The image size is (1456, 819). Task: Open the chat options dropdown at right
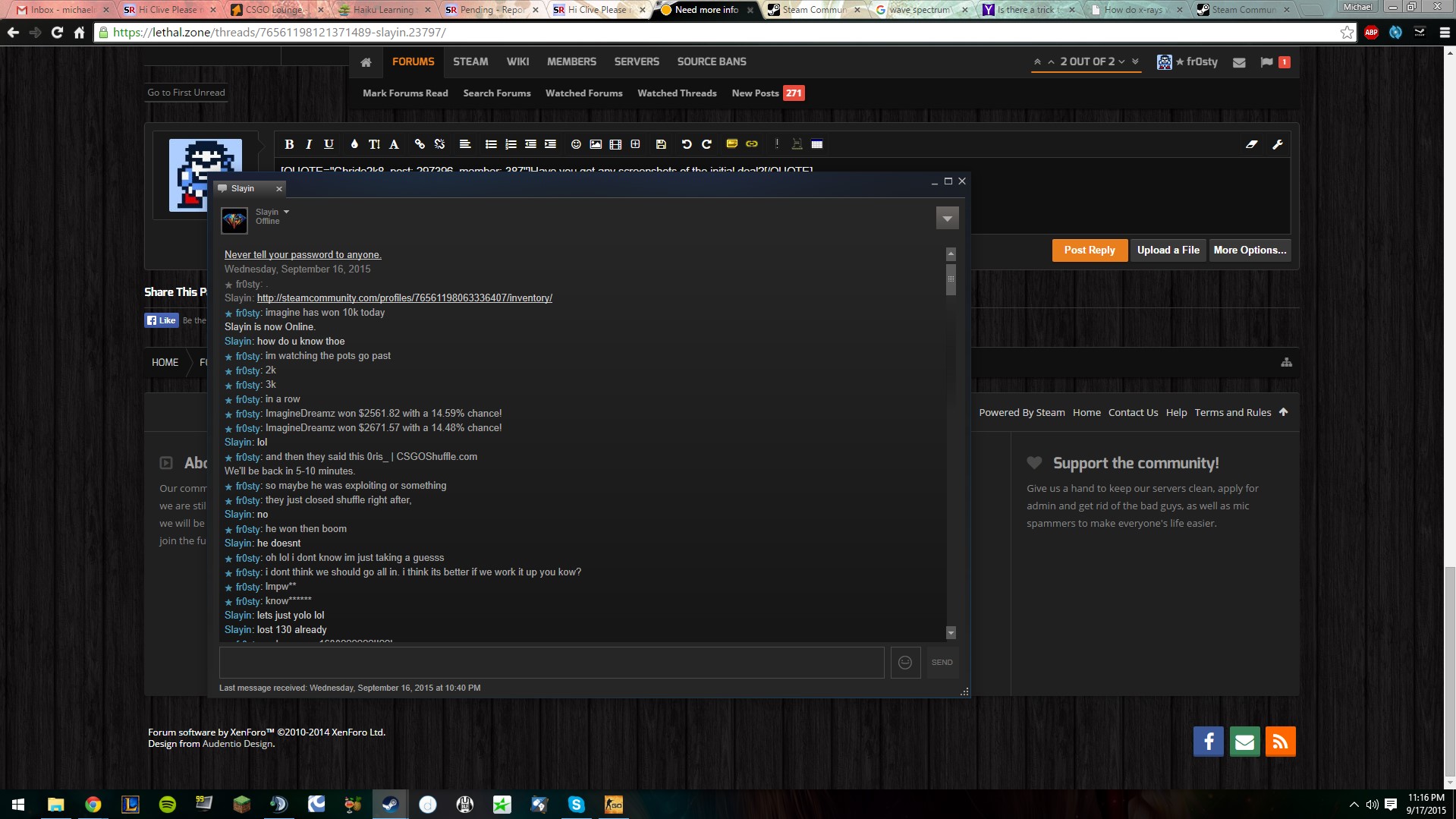(947, 219)
